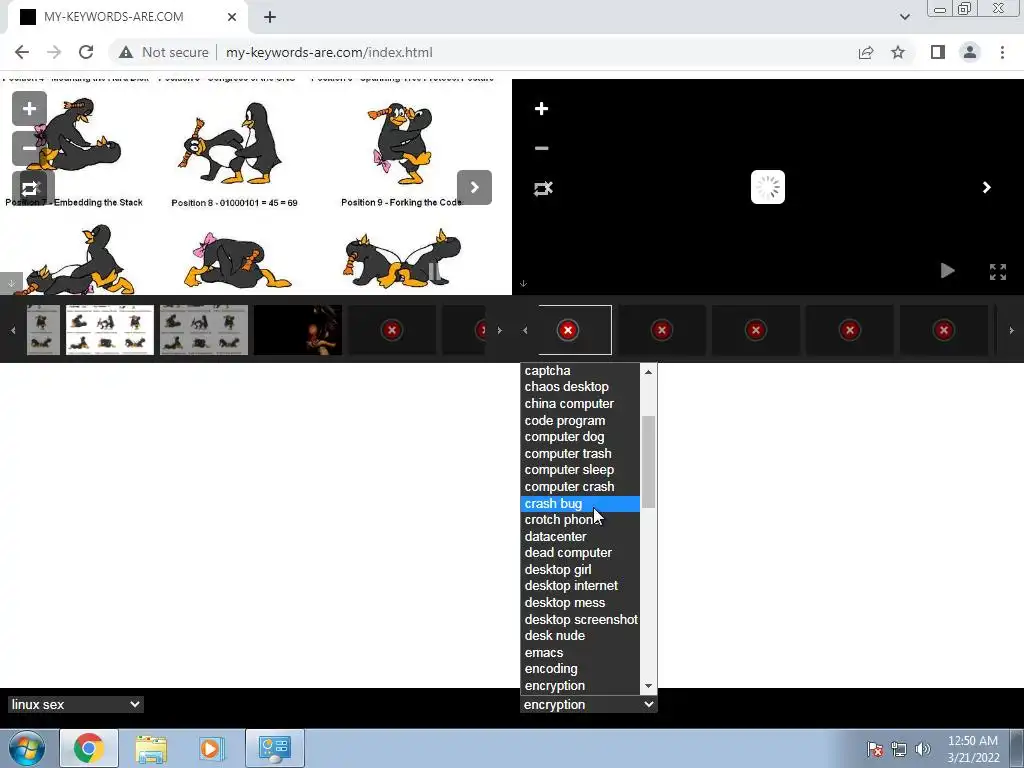This screenshot has width=1024, height=768.
Task: Select 'encryption' in the open list
Action: pos(580,686)
